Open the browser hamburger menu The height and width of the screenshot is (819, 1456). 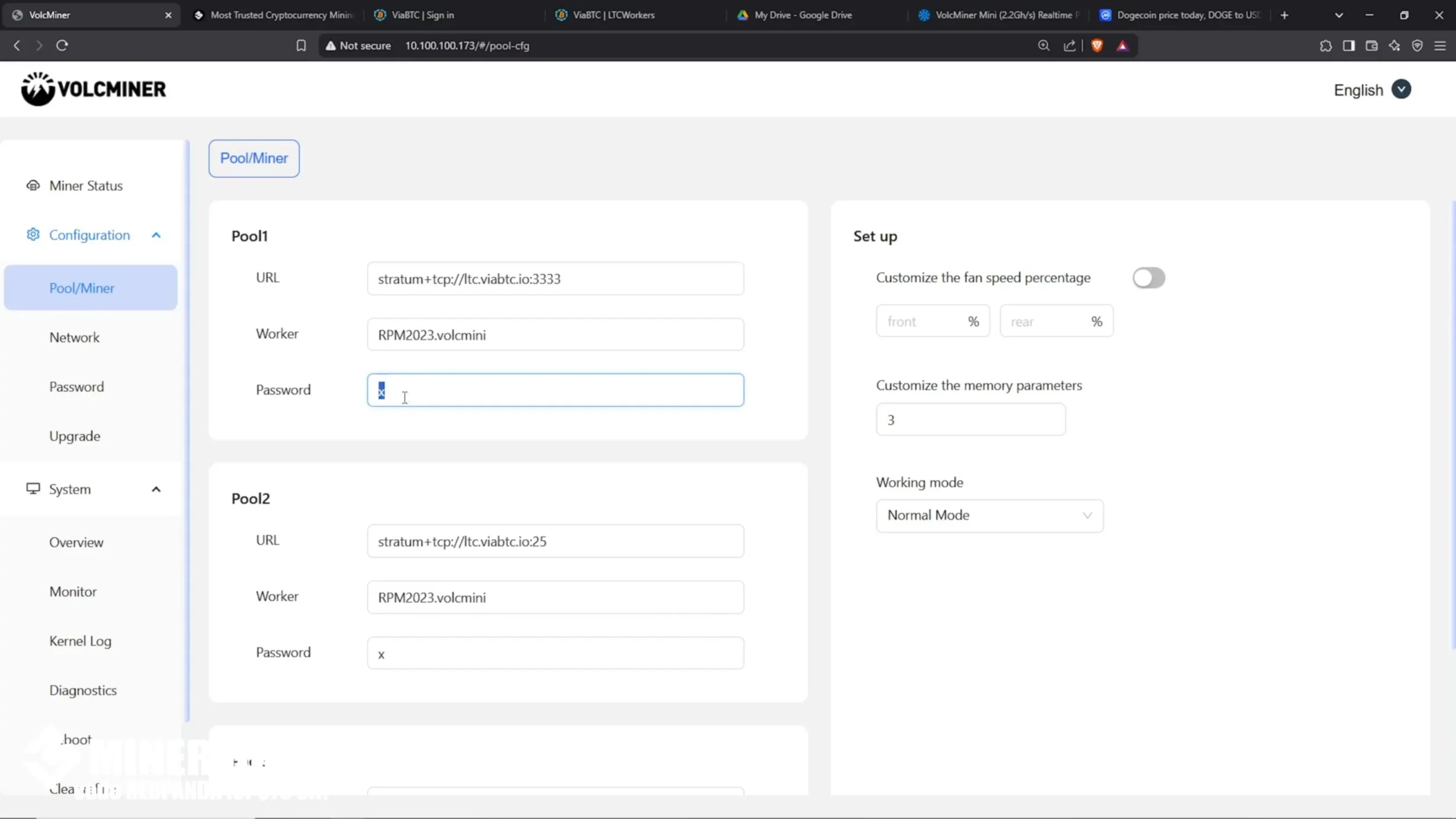point(1440,45)
